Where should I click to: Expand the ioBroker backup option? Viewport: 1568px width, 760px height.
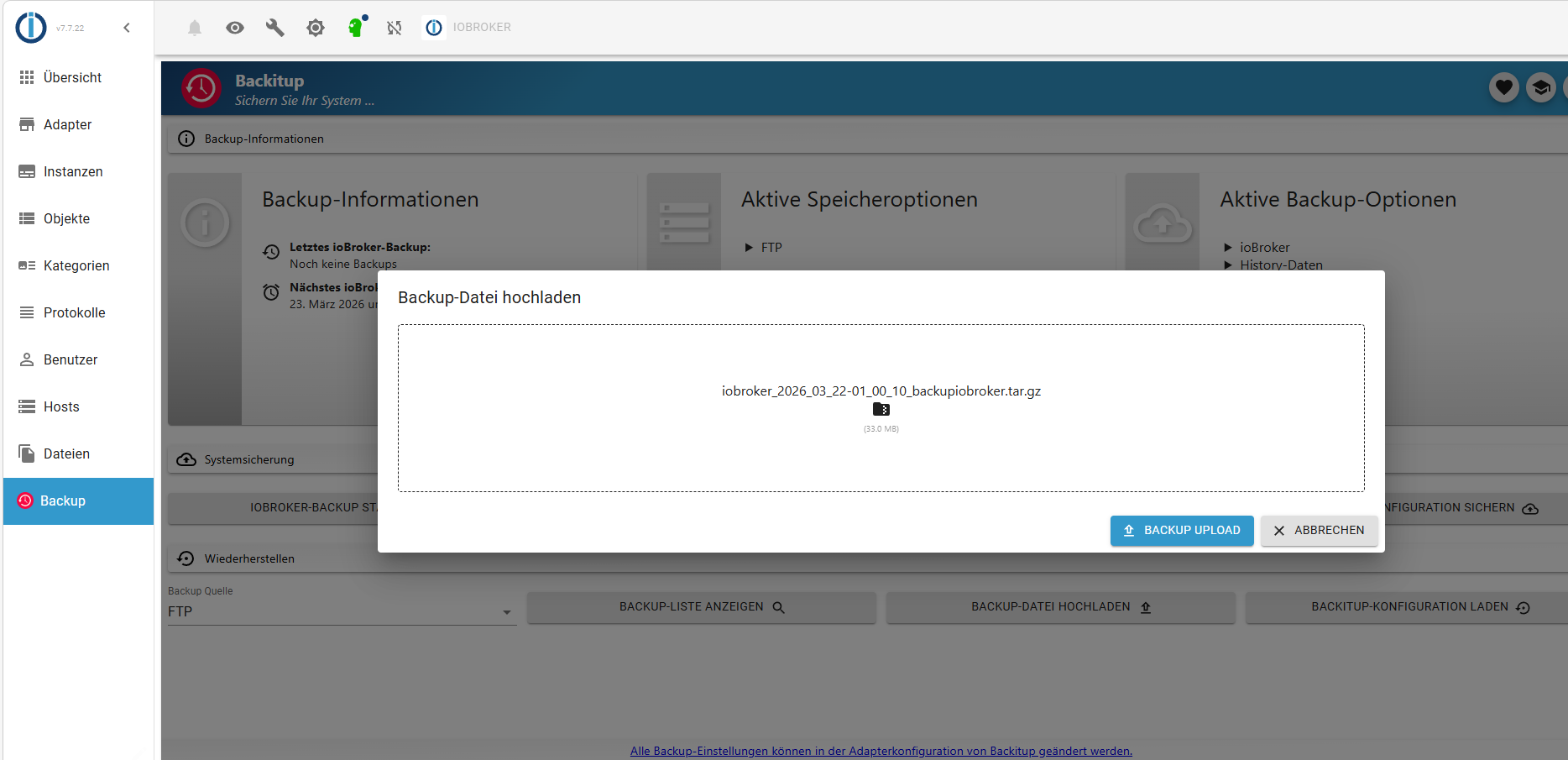click(x=1228, y=247)
